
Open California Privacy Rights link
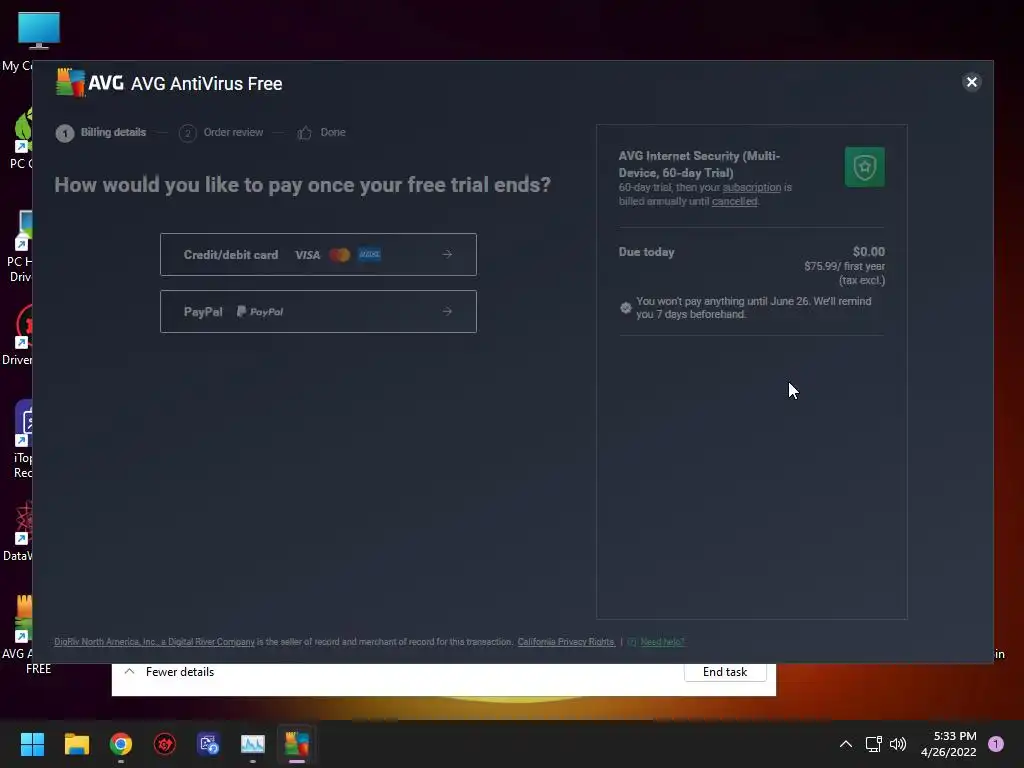coord(566,642)
